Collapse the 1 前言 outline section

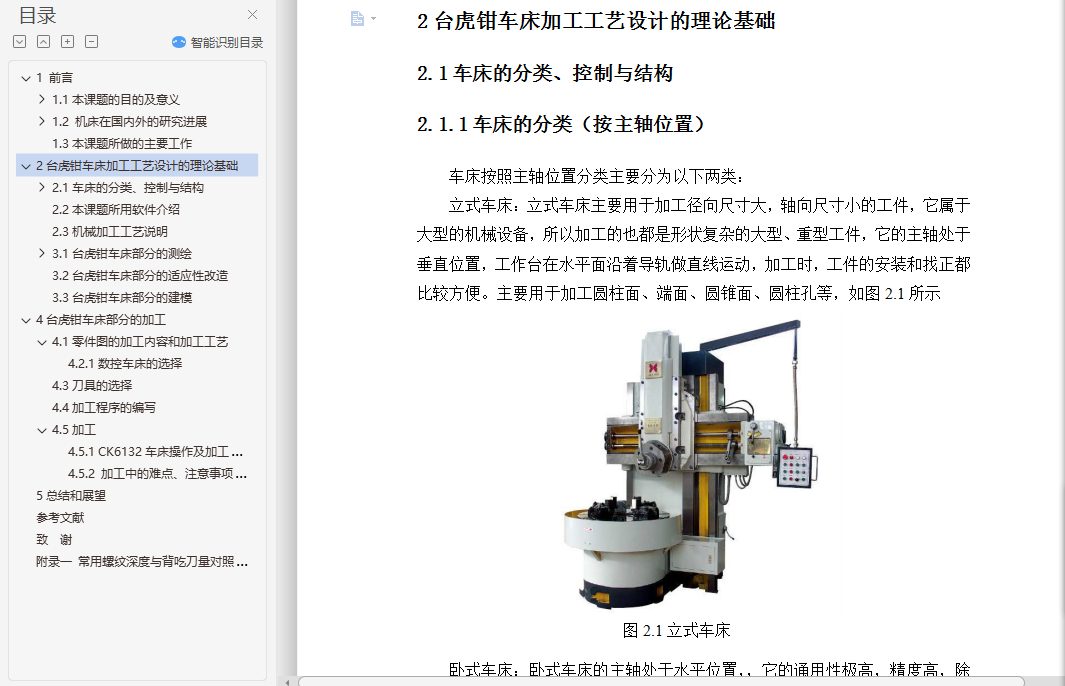click(26, 78)
